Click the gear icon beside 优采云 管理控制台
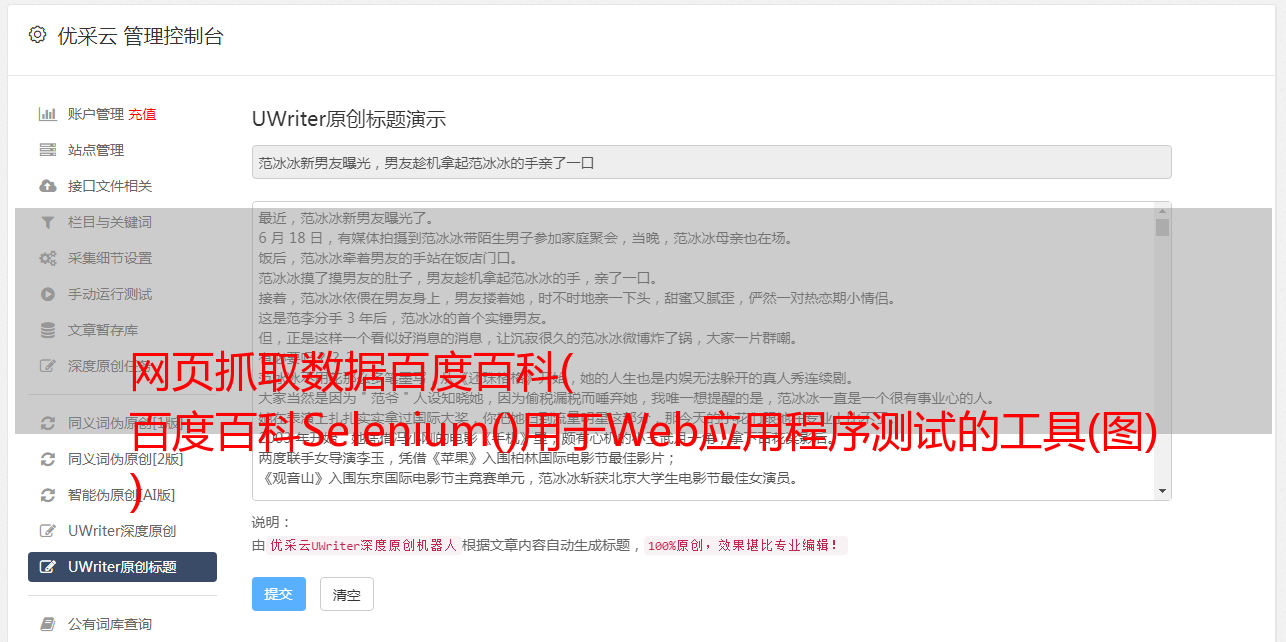The height and width of the screenshot is (642, 1286). [x=37, y=35]
